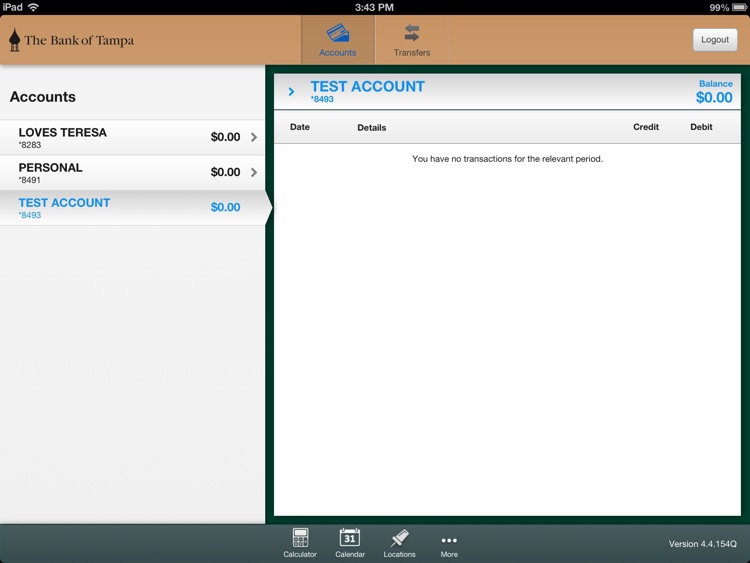This screenshot has width=750, height=563.
Task: Click the TEST ACCOUNT title in detail panel
Action: coord(367,87)
